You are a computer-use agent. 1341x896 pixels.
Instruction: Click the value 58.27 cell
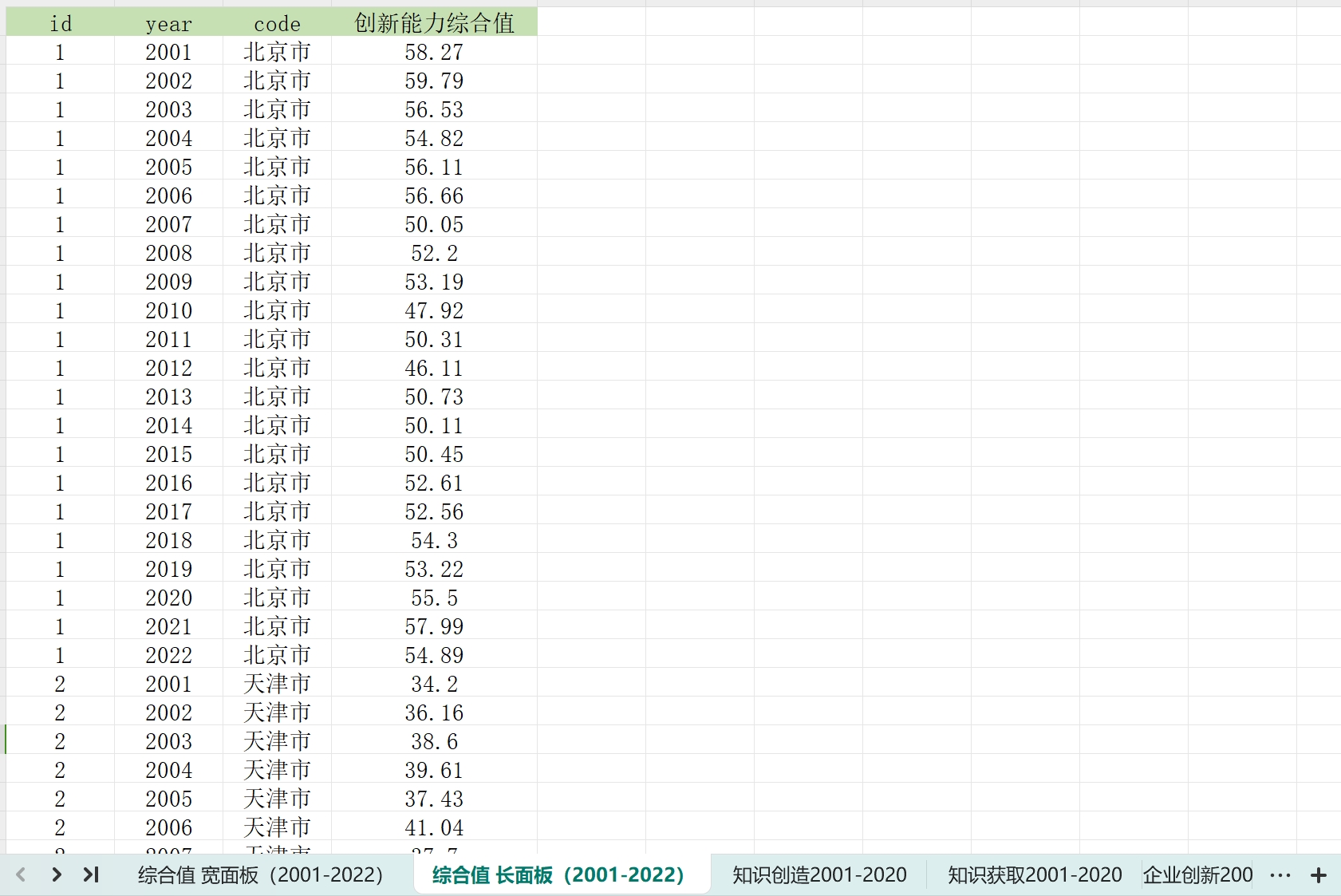(435, 52)
